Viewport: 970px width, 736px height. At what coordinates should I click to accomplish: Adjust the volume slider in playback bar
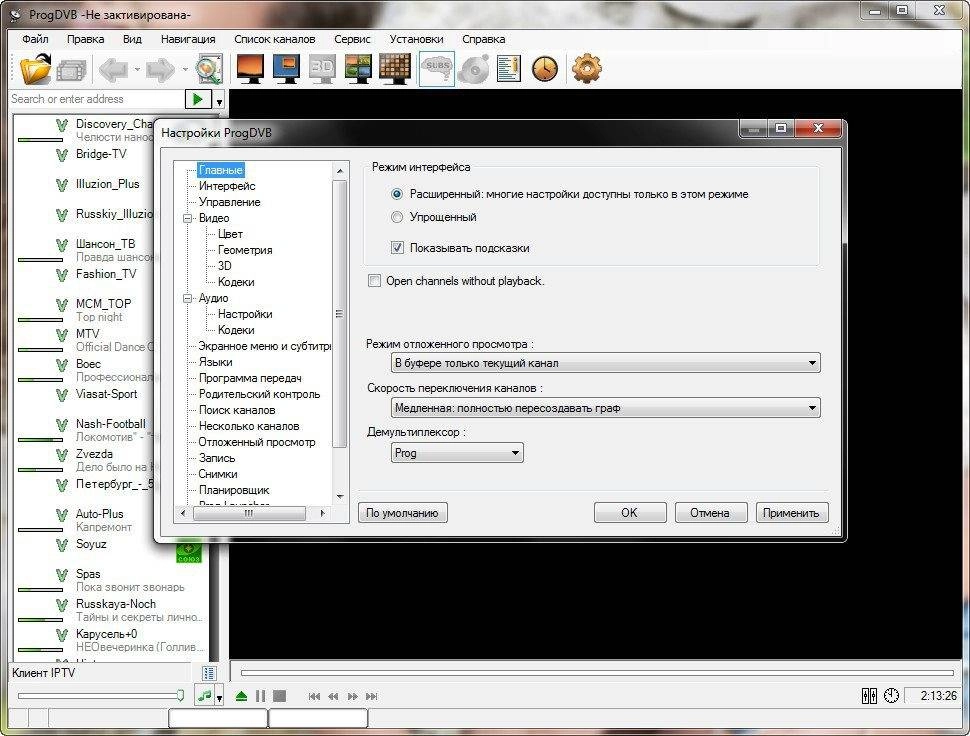101,696
